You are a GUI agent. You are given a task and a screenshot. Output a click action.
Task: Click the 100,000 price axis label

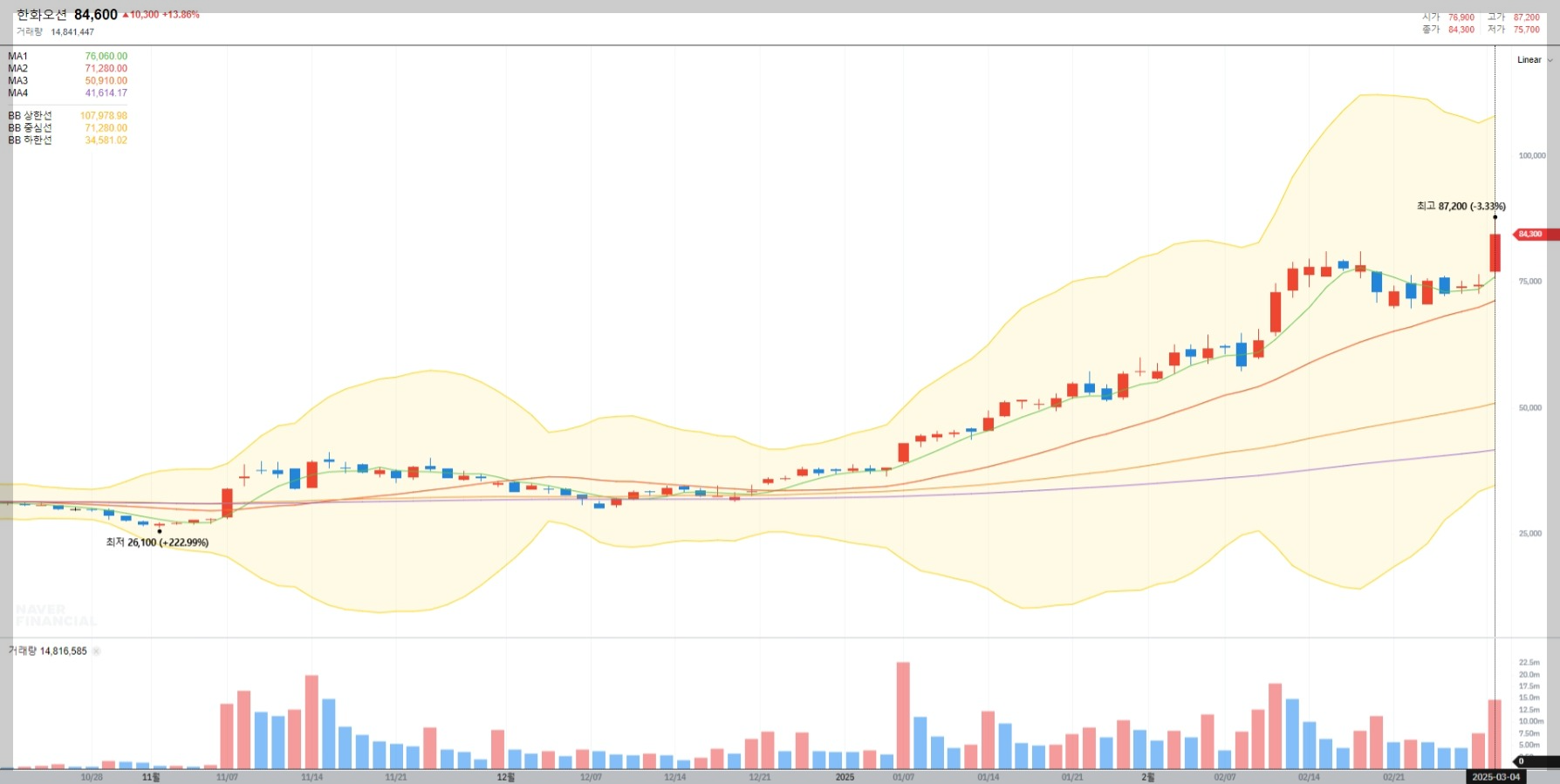click(1532, 156)
